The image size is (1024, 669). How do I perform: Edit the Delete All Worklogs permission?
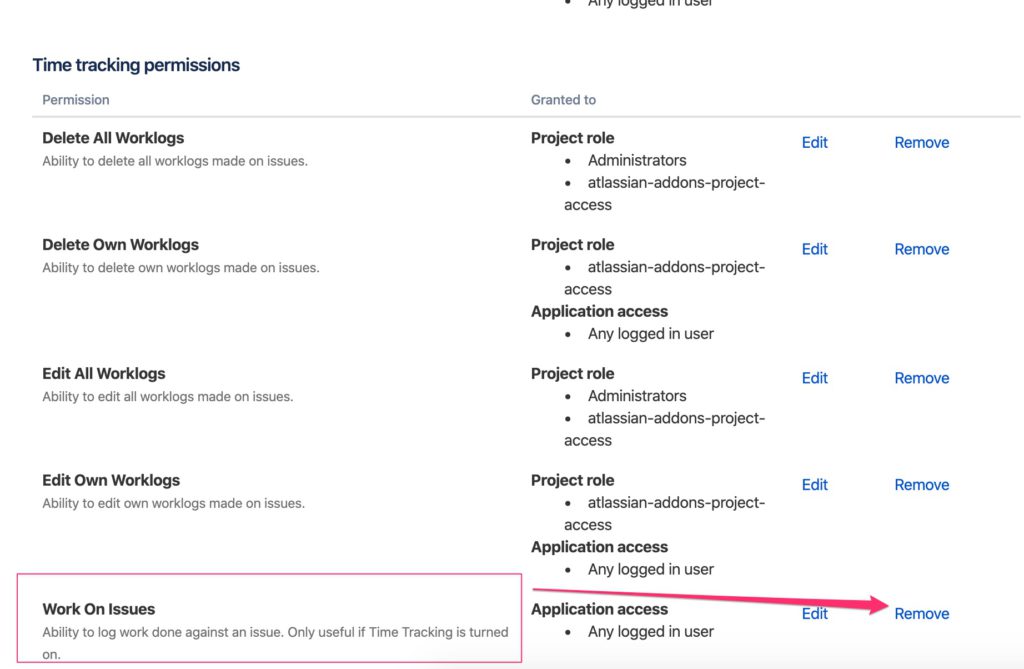pyautogui.click(x=814, y=142)
